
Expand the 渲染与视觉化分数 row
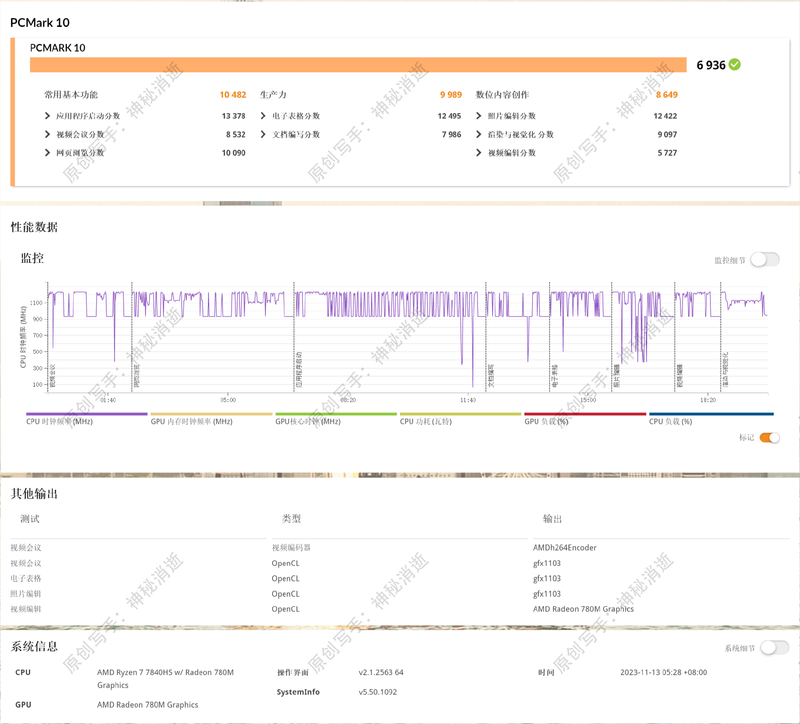tap(479, 134)
